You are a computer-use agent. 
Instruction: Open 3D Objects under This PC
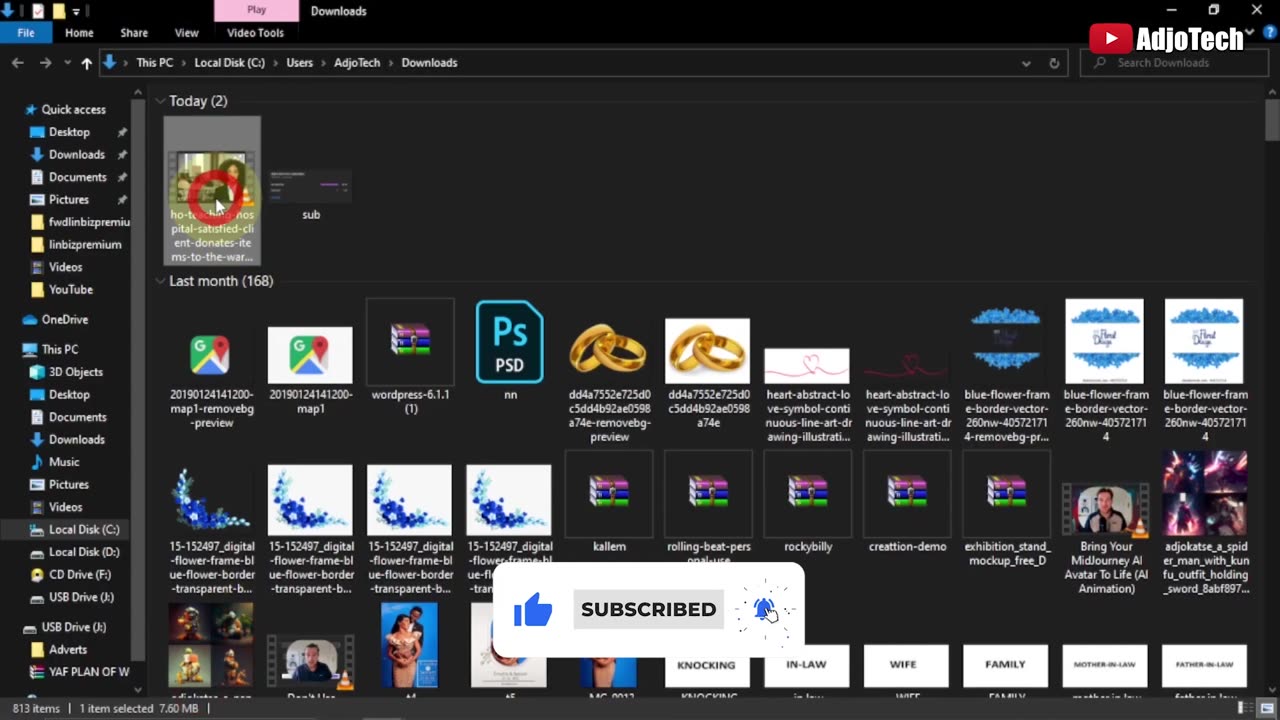[75, 372]
